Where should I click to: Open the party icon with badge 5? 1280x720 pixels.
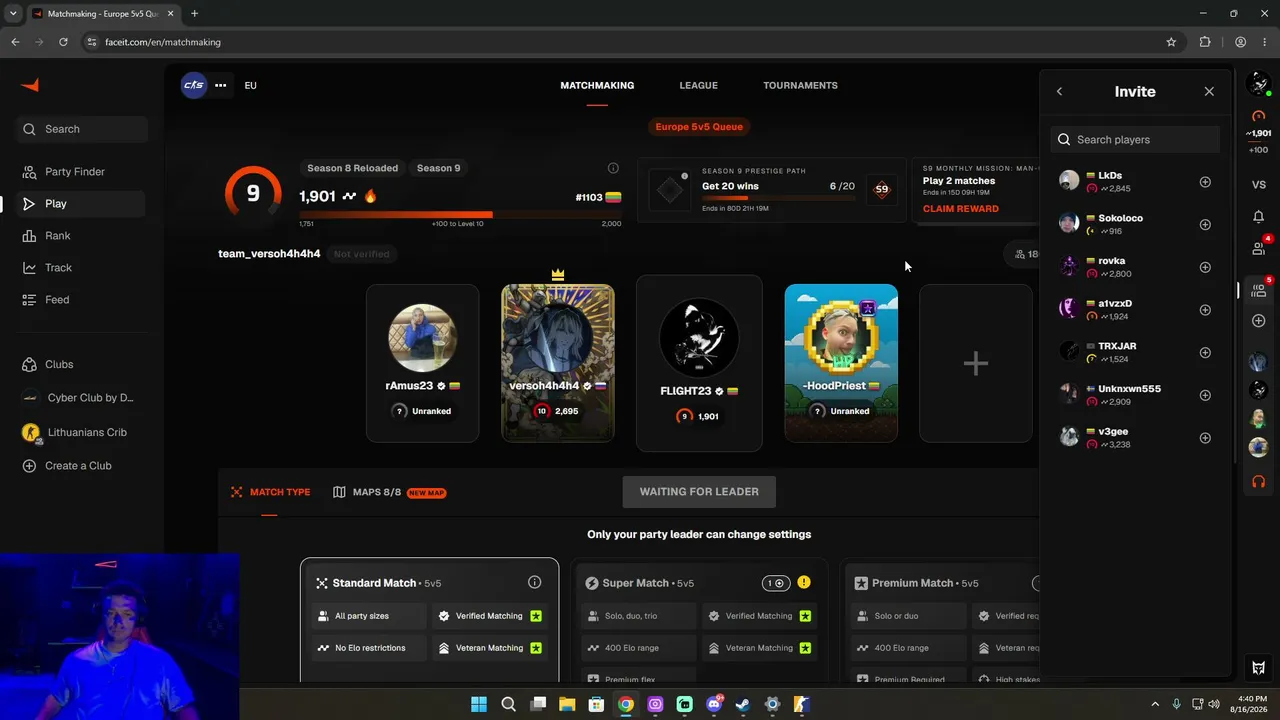1259,289
